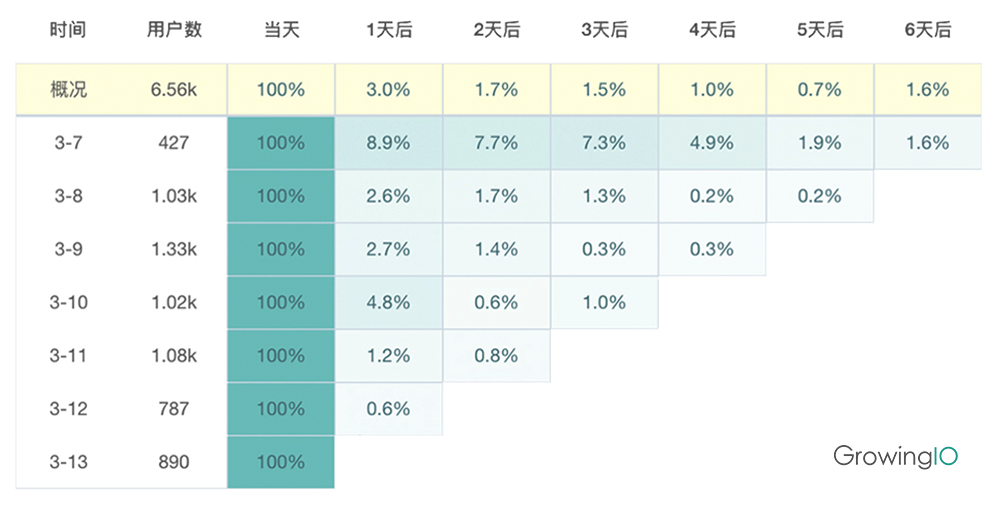The image size is (1000, 505).
Task: Select the 6天后 column header
Action: tap(927, 30)
